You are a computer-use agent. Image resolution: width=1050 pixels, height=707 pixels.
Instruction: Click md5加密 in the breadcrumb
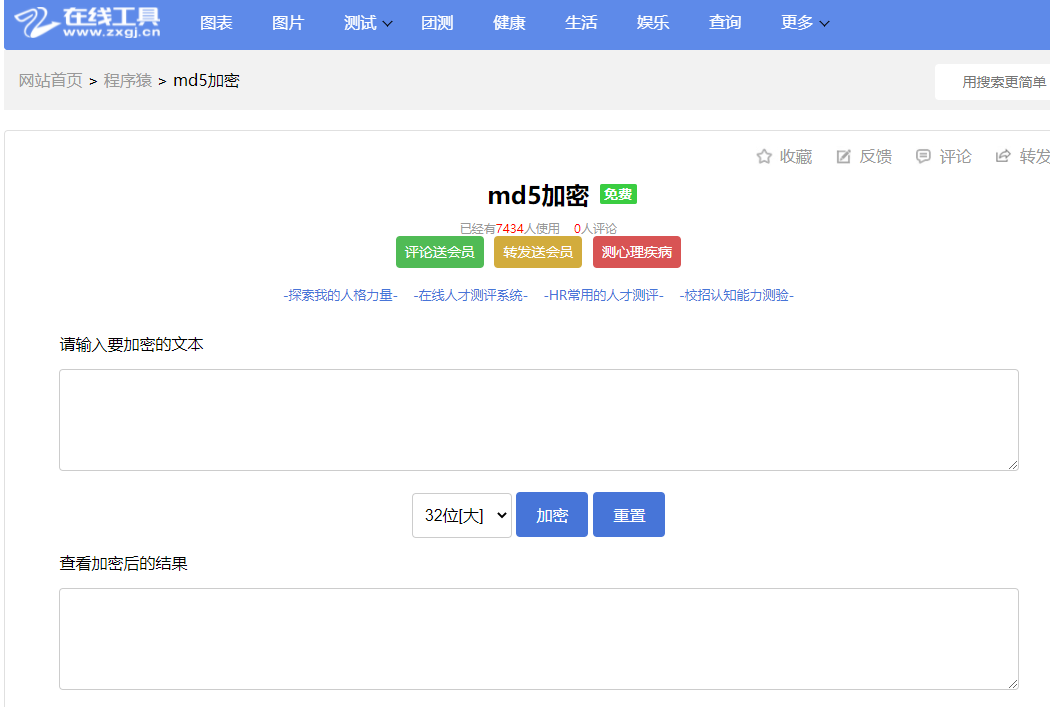point(206,81)
